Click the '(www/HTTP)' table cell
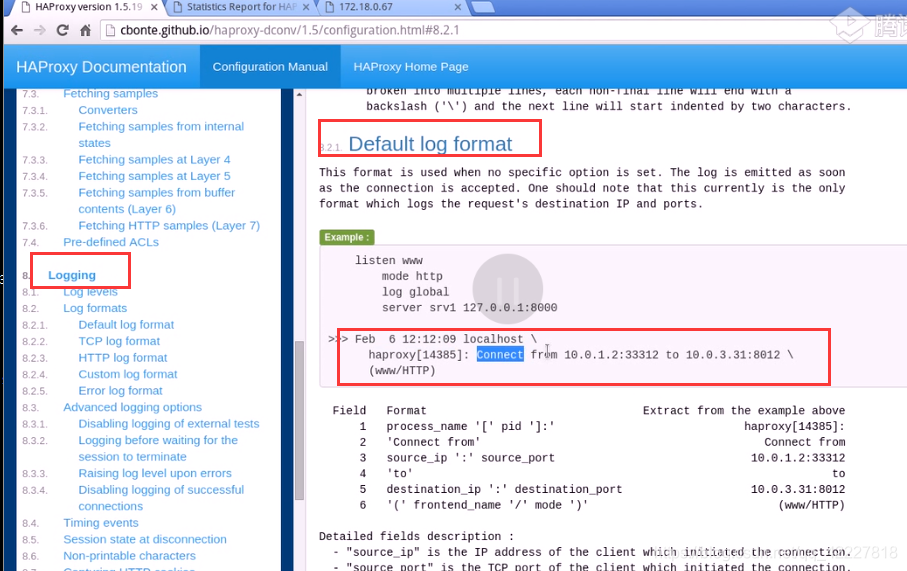This screenshot has width=907, height=571. [812, 505]
